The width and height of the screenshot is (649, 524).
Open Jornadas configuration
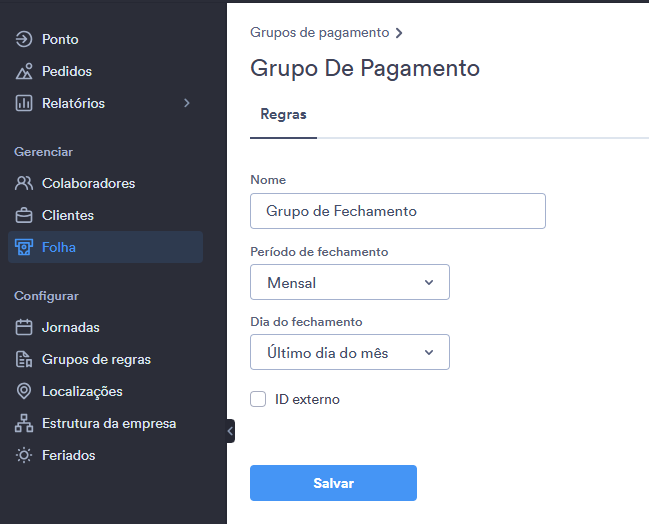tap(106, 327)
